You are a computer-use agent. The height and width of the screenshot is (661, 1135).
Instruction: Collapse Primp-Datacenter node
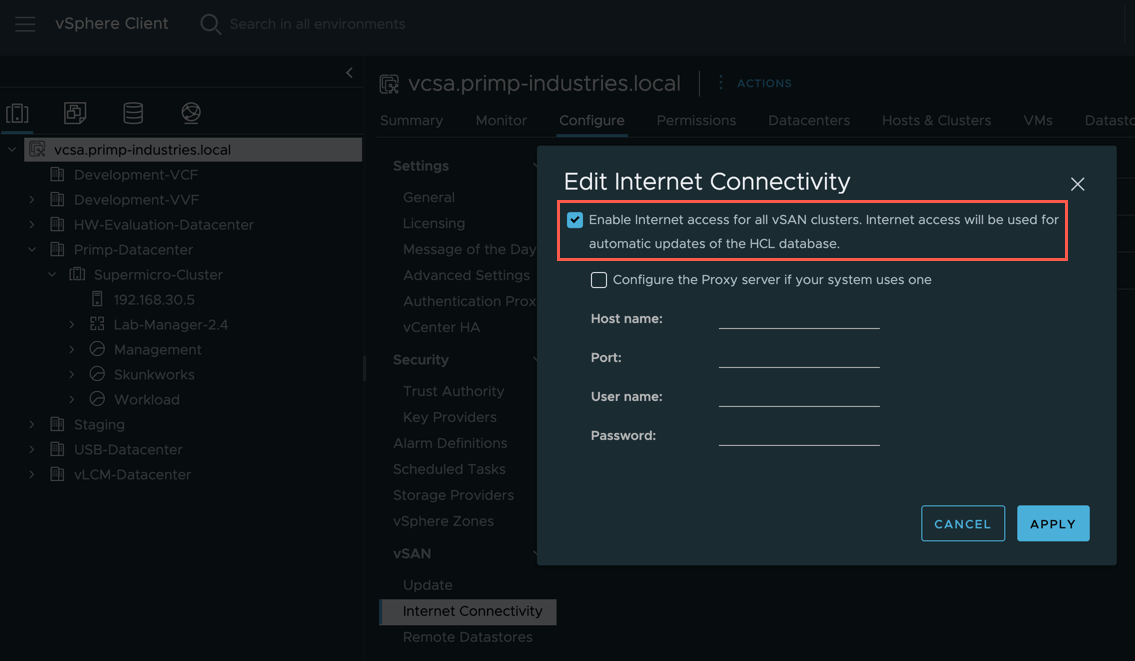pos(32,249)
